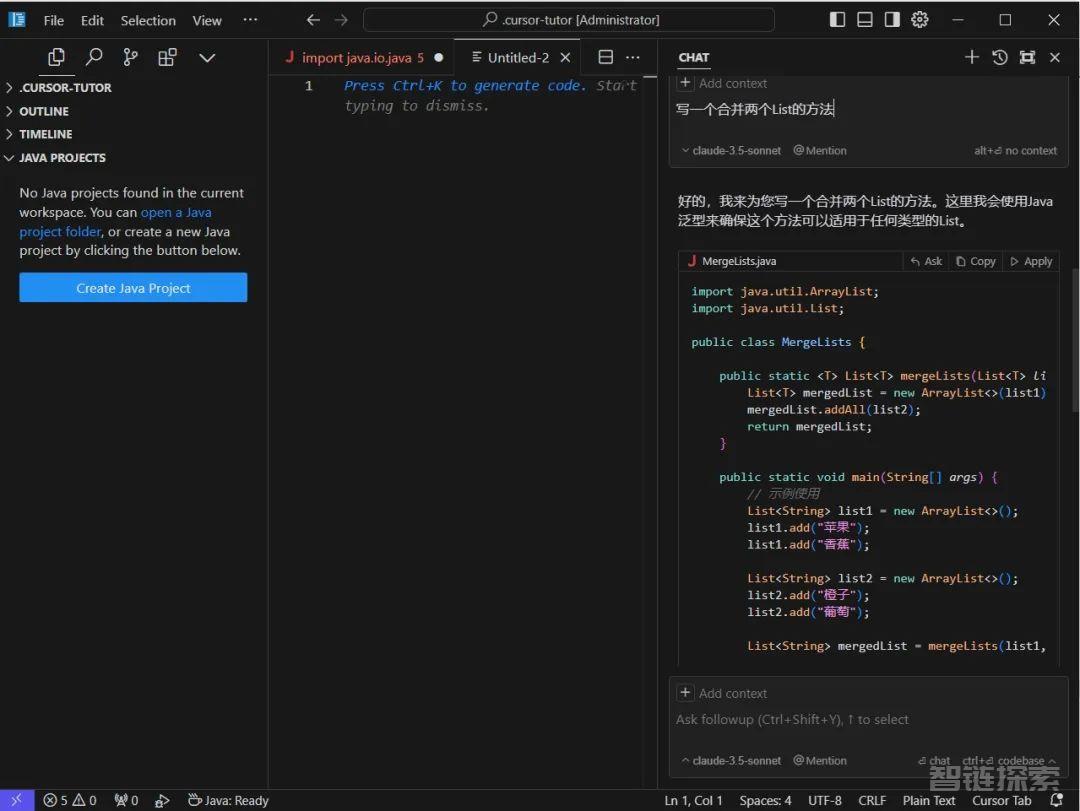The width and height of the screenshot is (1080, 811).
Task: Click Create Java Project button
Action: [133, 288]
